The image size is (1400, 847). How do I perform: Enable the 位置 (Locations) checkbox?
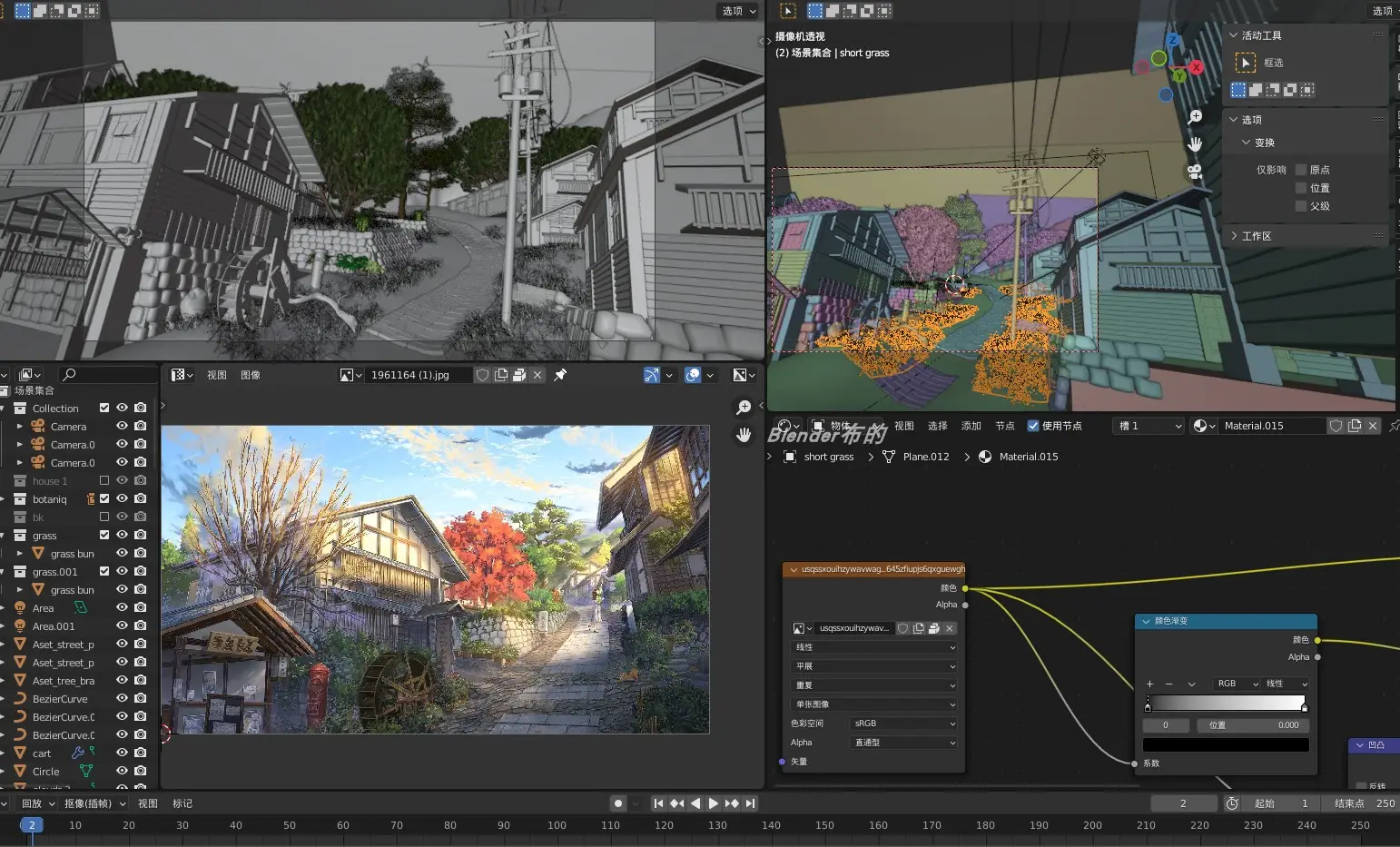(x=1301, y=188)
